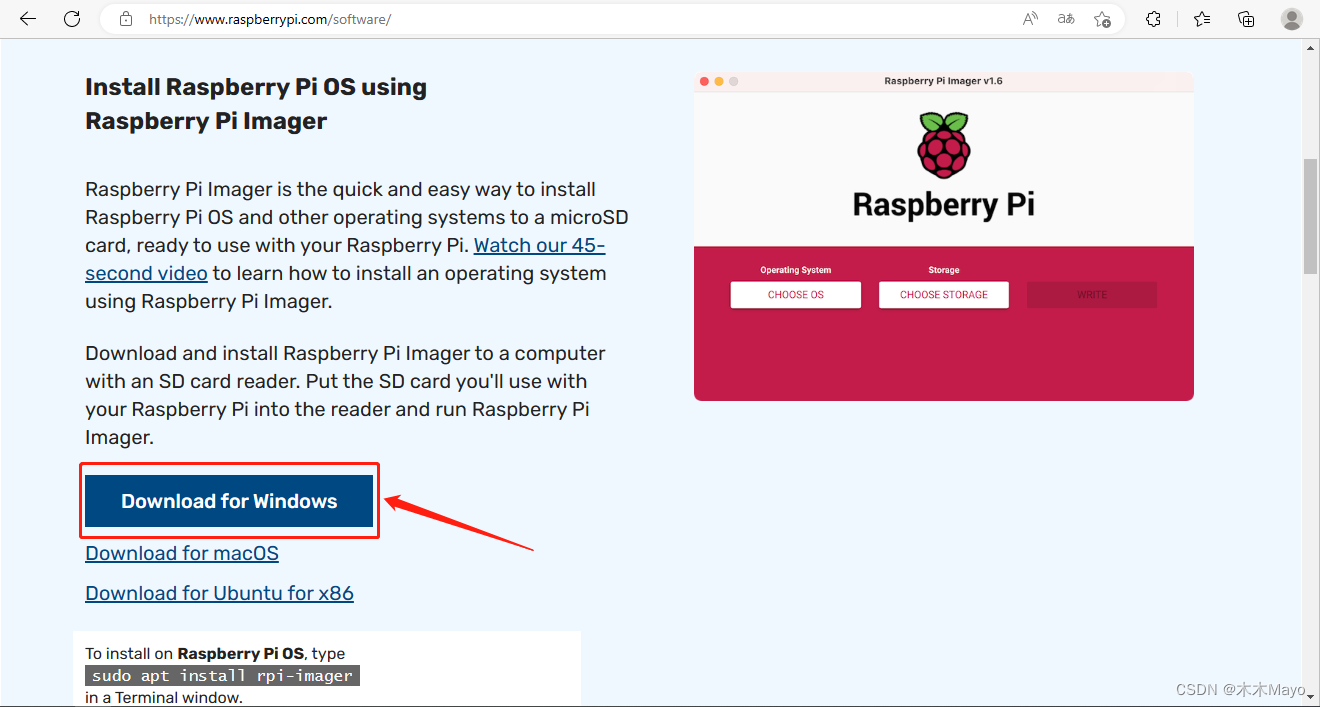Image resolution: width=1320 pixels, height=707 pixels.
Task: Click the scrollbar up arrow
Action: (x=1310, y=49)
